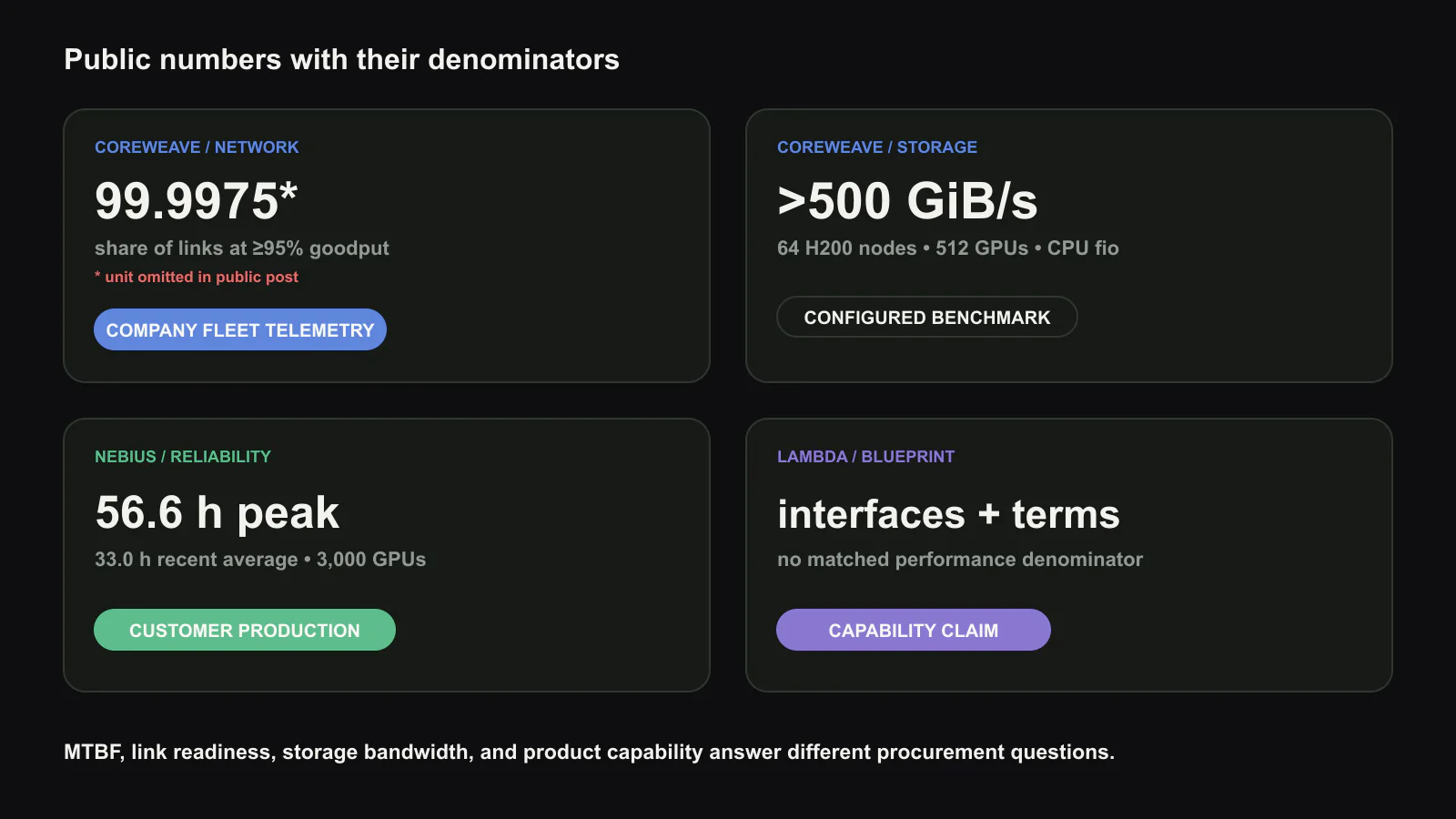Click the CUSTOMER PRODUCTION pill
The height and width of the screenshot is (819, 1456).
click(x=245, y=630)
